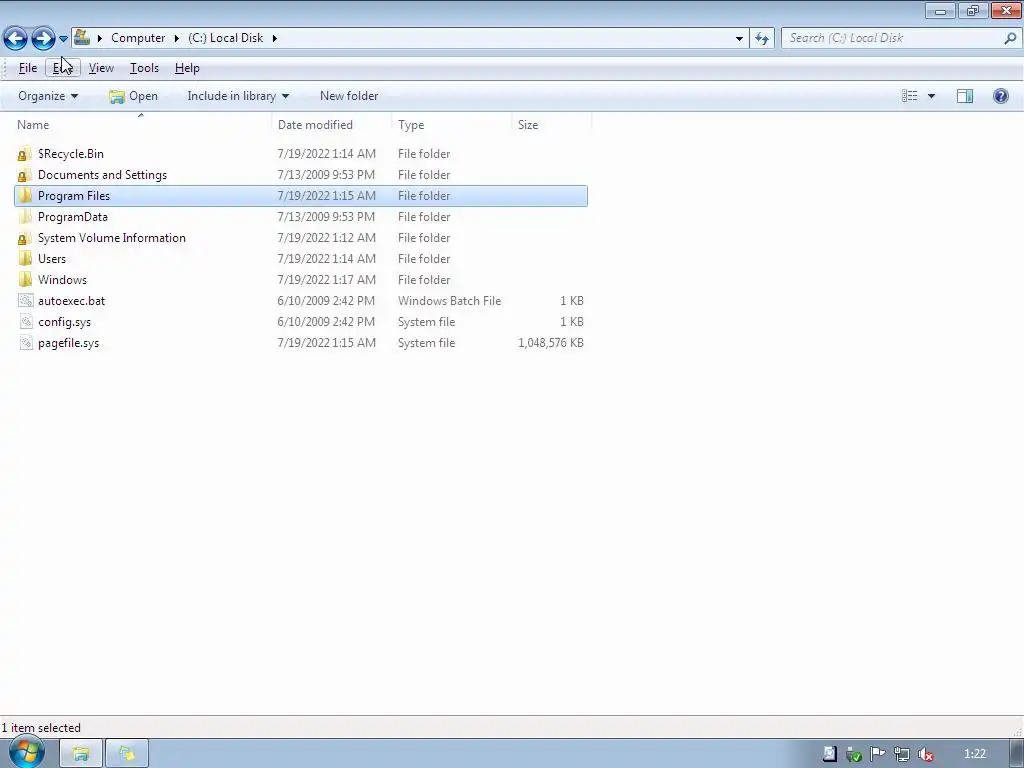Select the Users folder icon
The height and width of the screenshot is (768, 1024).
click(x=25, y=259)
